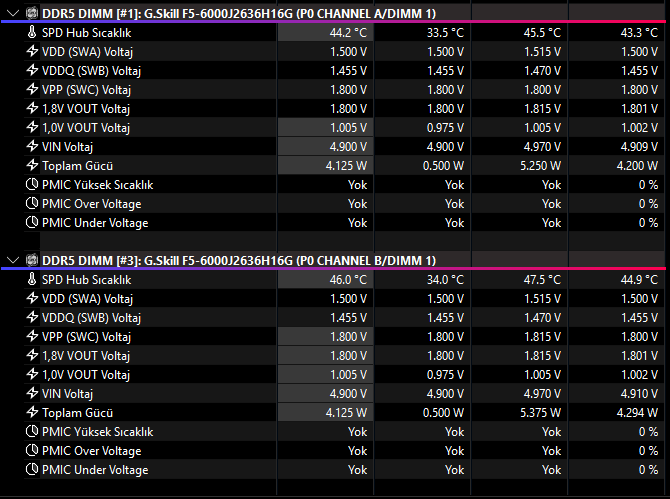Collapse the DDR5 DIMM [#1] sensor group

[x=13, y=13]
